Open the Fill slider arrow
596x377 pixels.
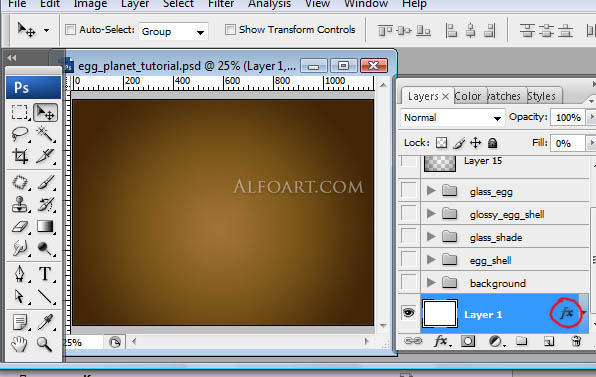click(x=591, y=143)
